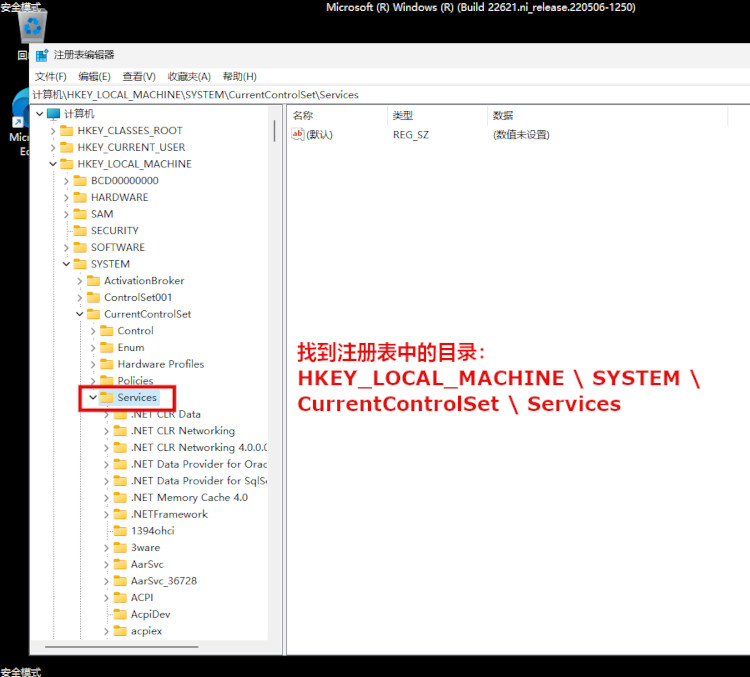
Task: Select the Enum key
Action: (x=131, y=348)
